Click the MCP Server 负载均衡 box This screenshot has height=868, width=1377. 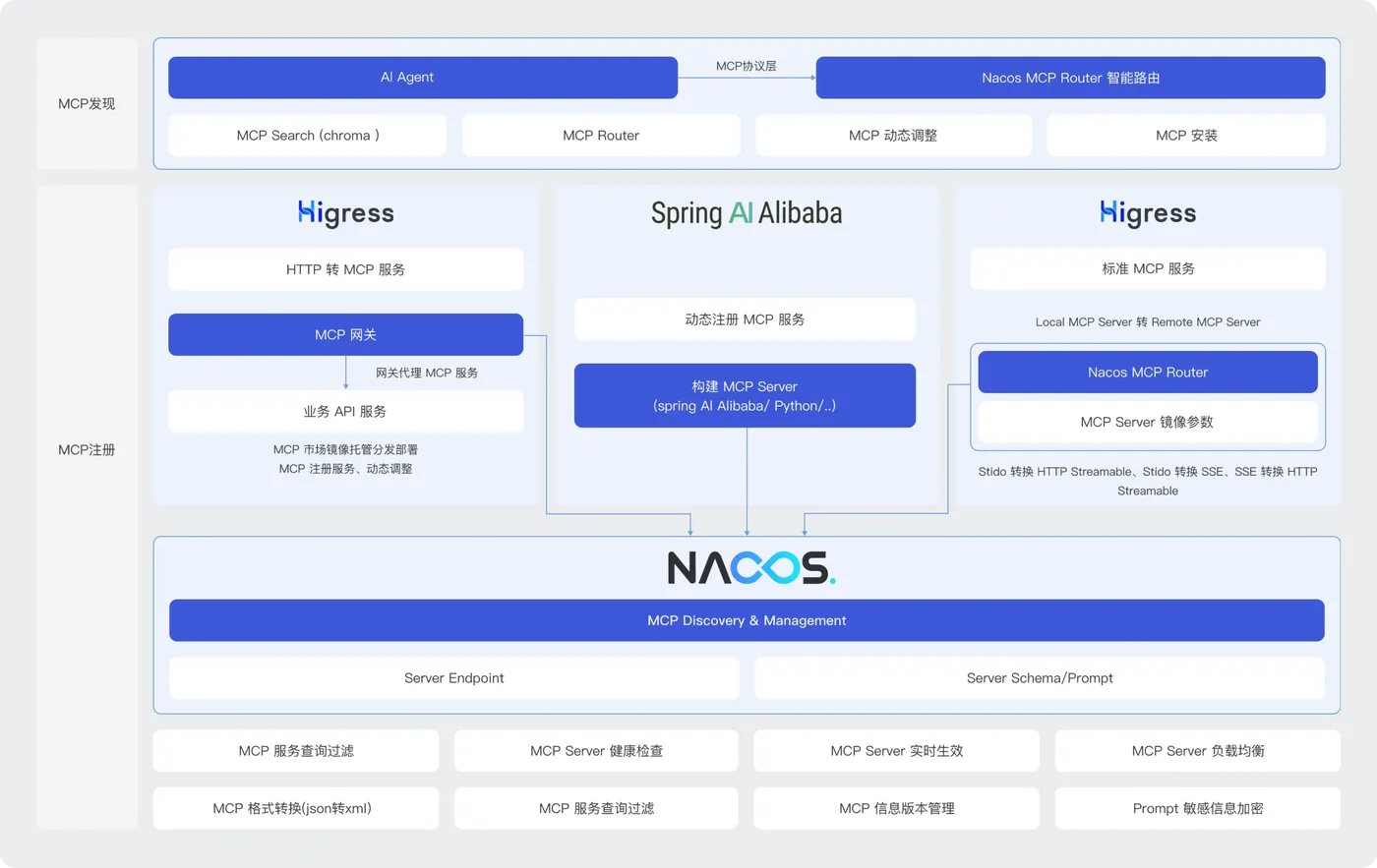1197,751
